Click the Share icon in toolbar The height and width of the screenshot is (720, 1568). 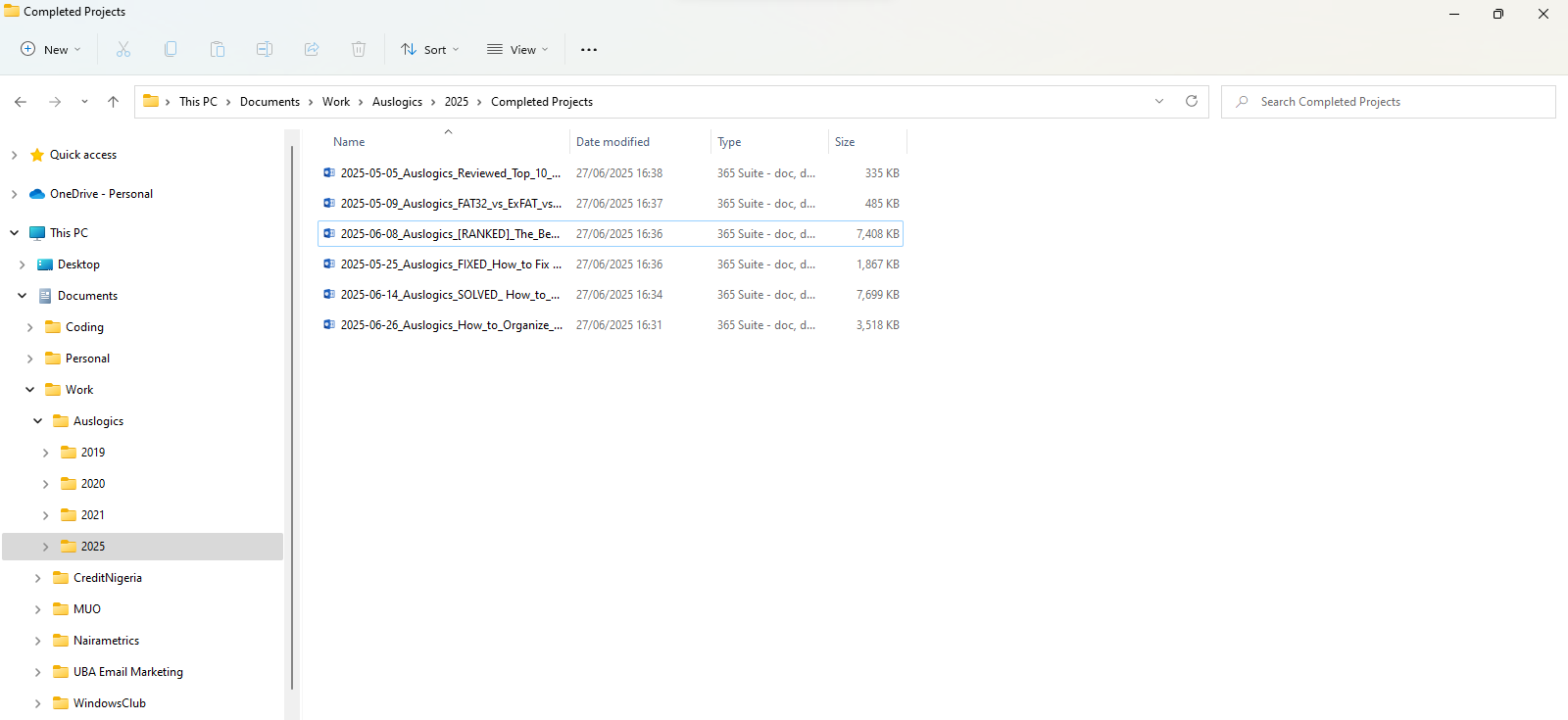click(312, 49)
